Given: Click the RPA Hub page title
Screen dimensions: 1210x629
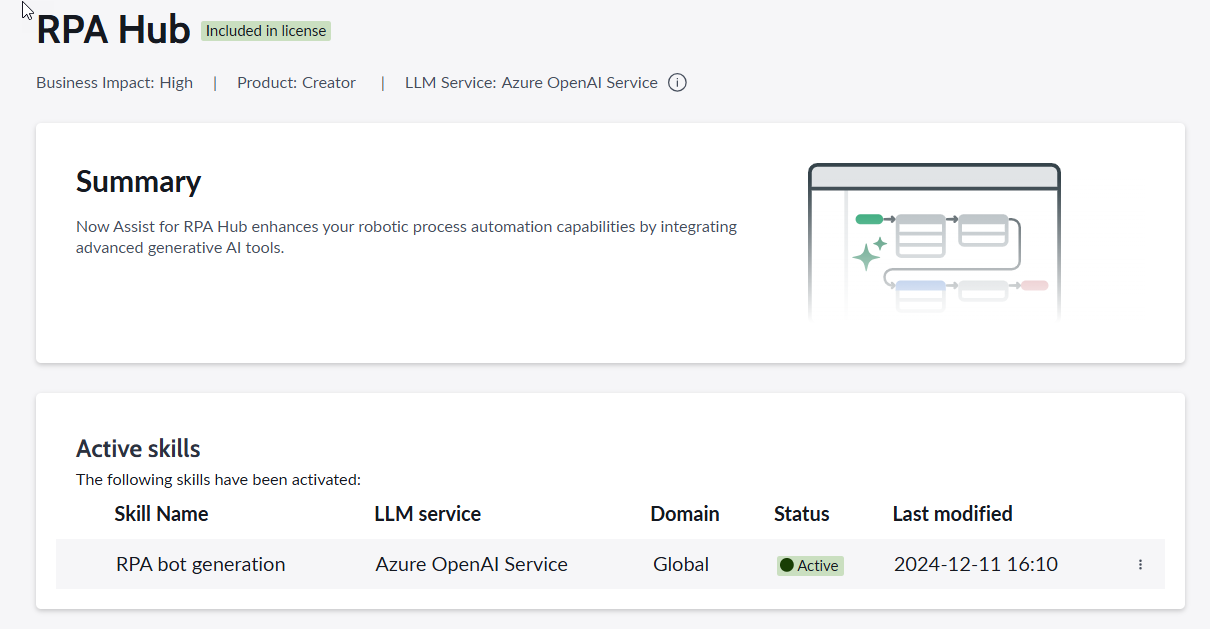Looking at the screenshot, I should 113,30.
